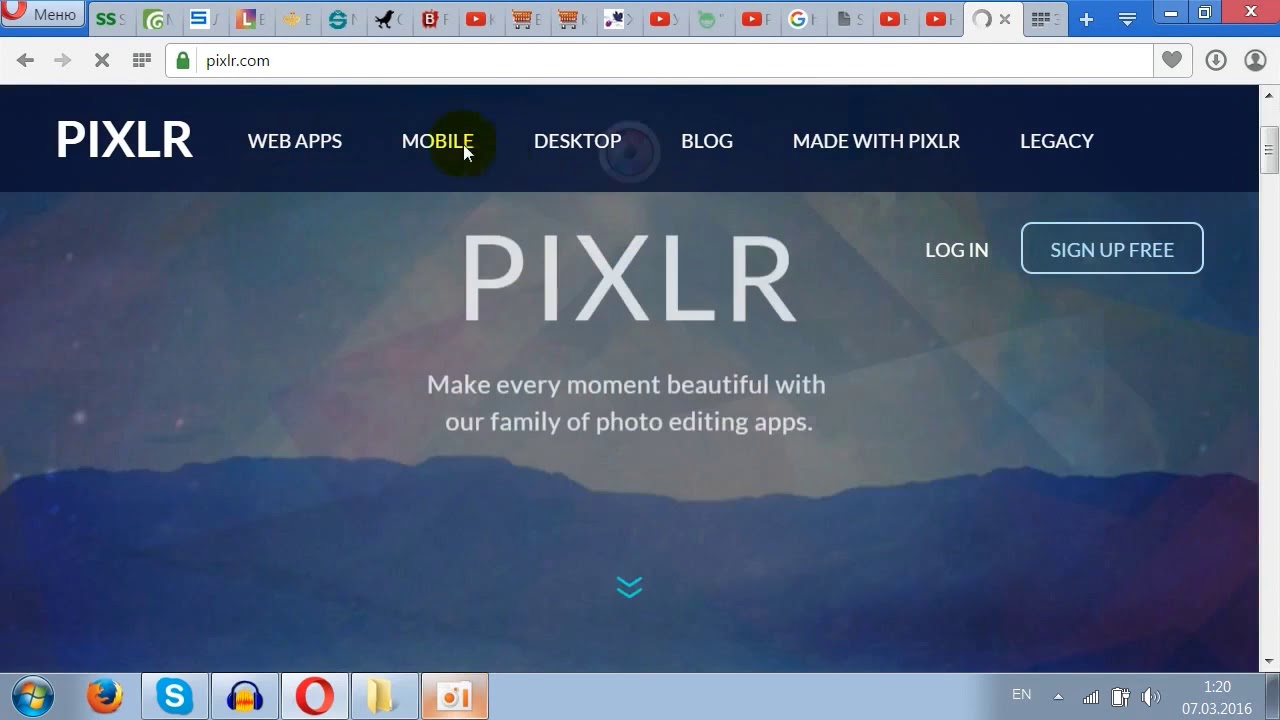Switch to Opera in the taskbar
Image resolution: width=1280 pixels, height=720 pixels.
[x=314, y=696]
